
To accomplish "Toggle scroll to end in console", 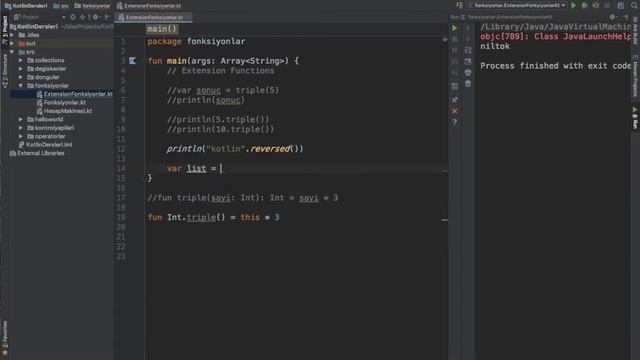I will click(468, 62).
